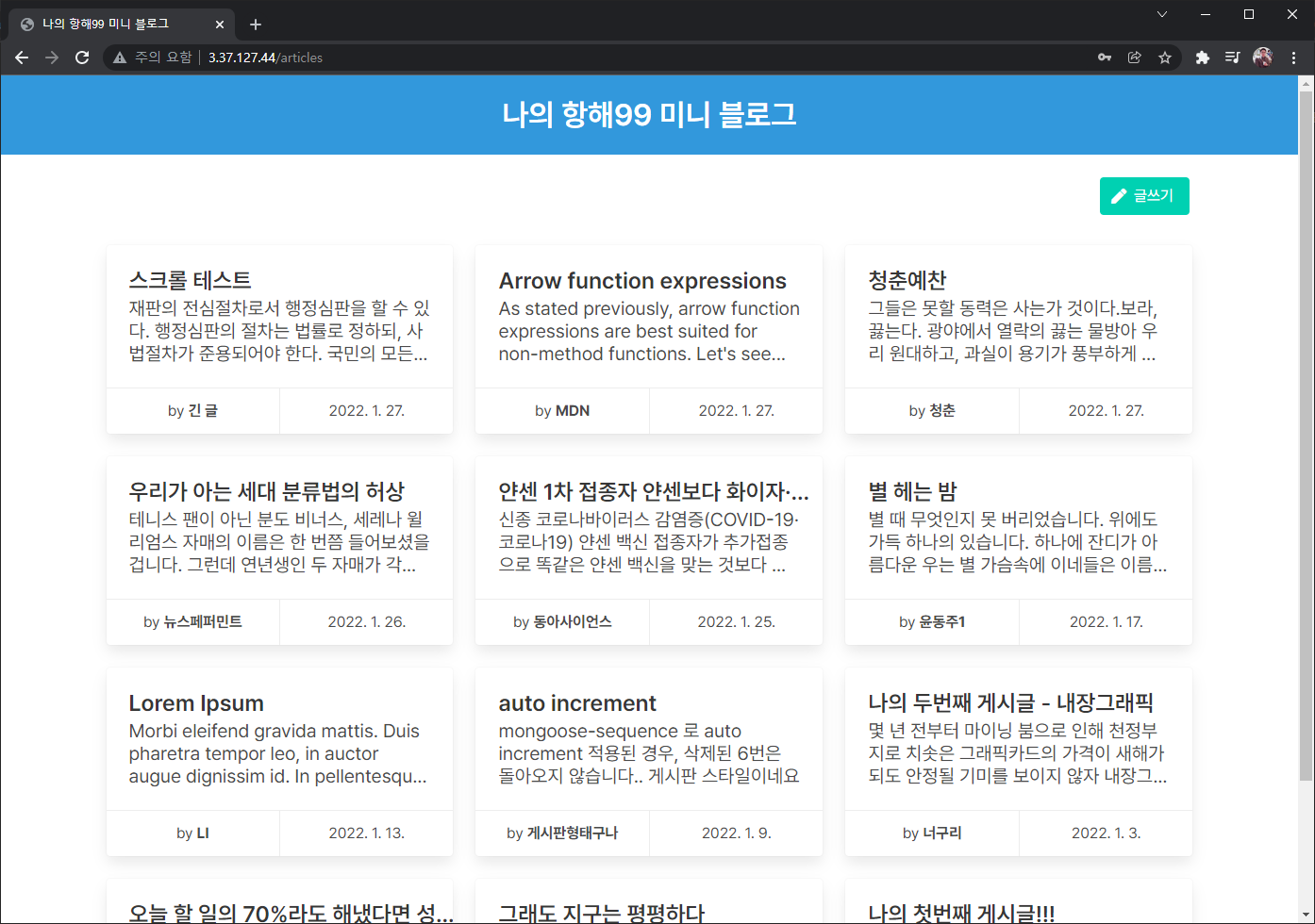
Task: Click the auto increment preview paragraph
Action: tap(649, 753)
